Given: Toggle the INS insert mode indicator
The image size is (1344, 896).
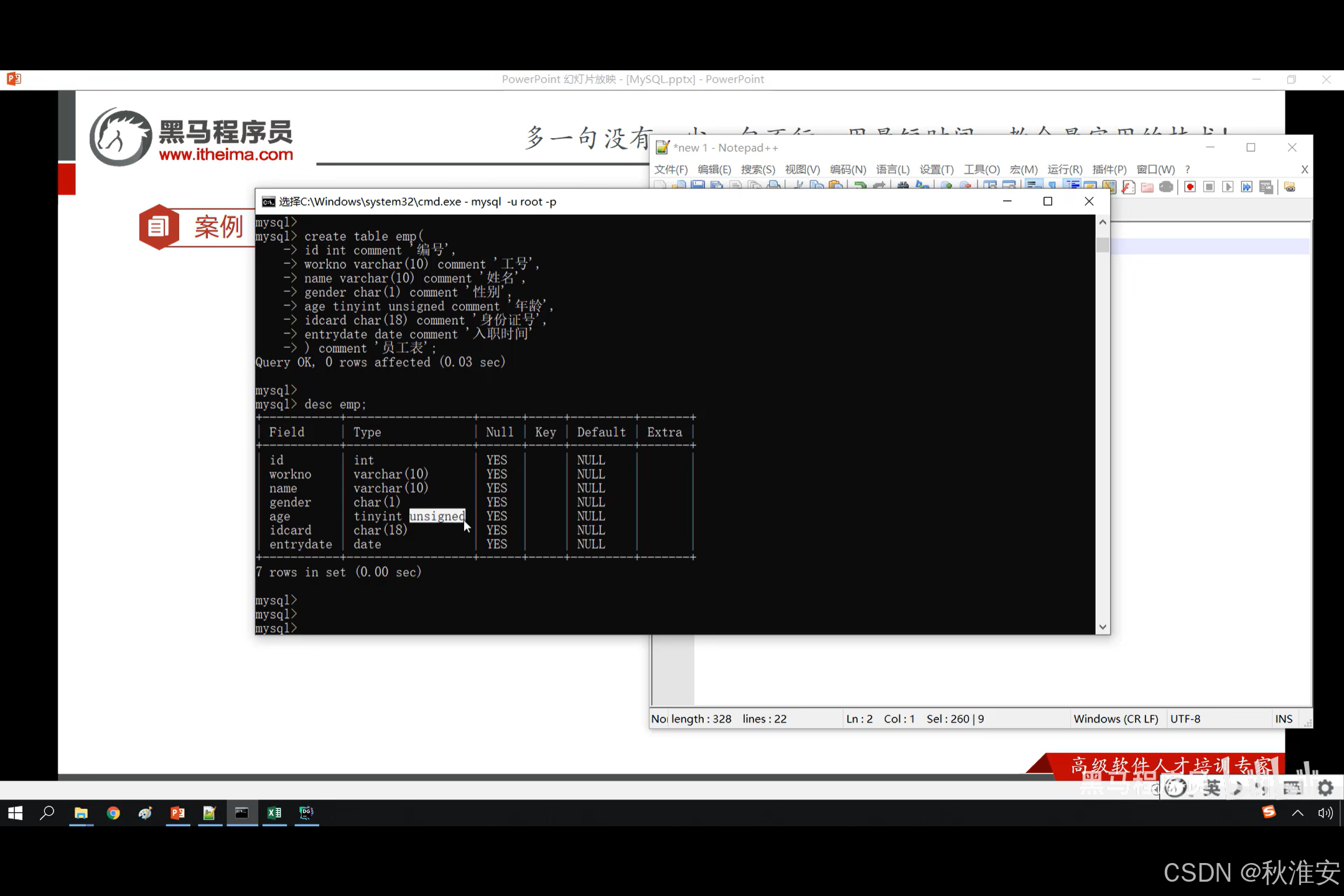Looking at the screenshot, I should point(1283,719).
